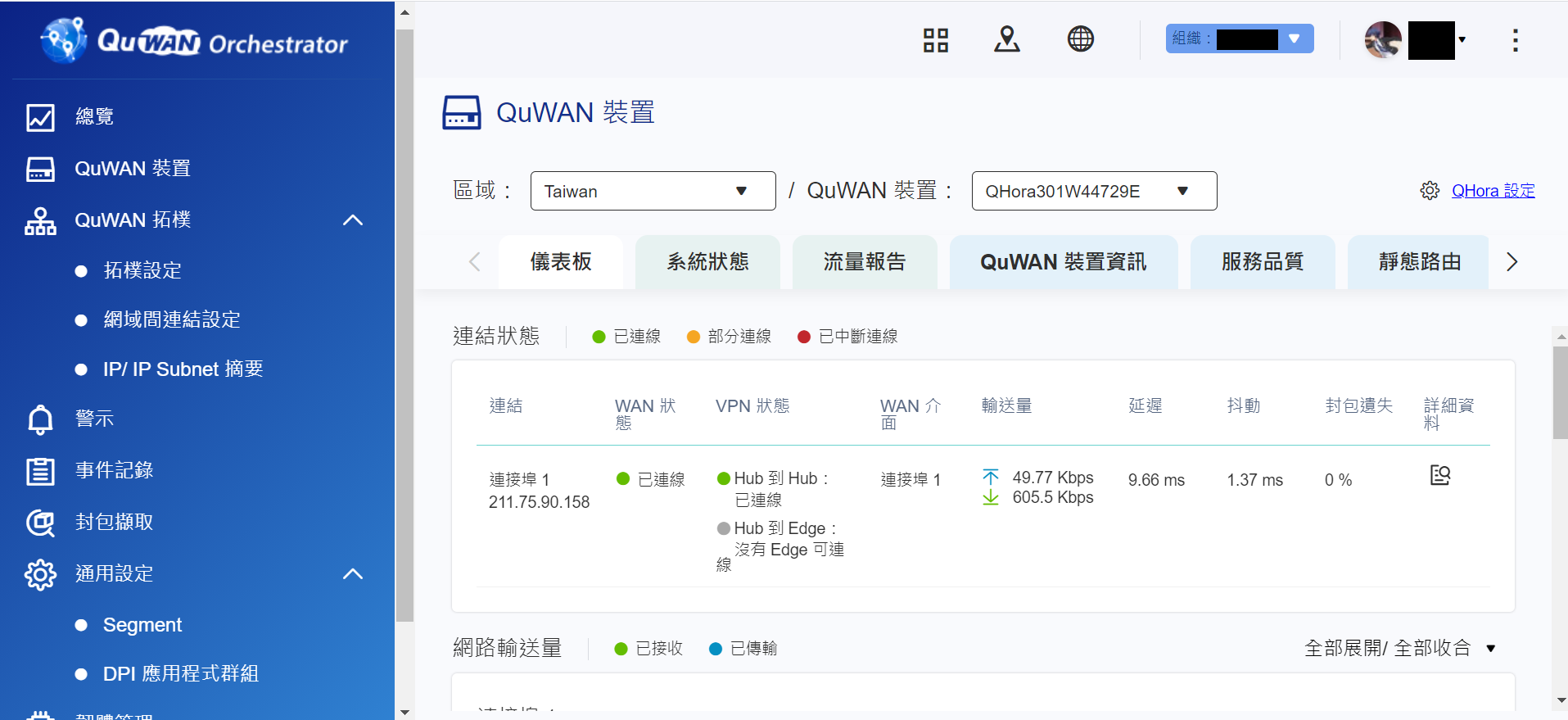1568x720 pixels.
Task: Collapse the 通用設定 sidebar section
Action: [x=352, y=574]
